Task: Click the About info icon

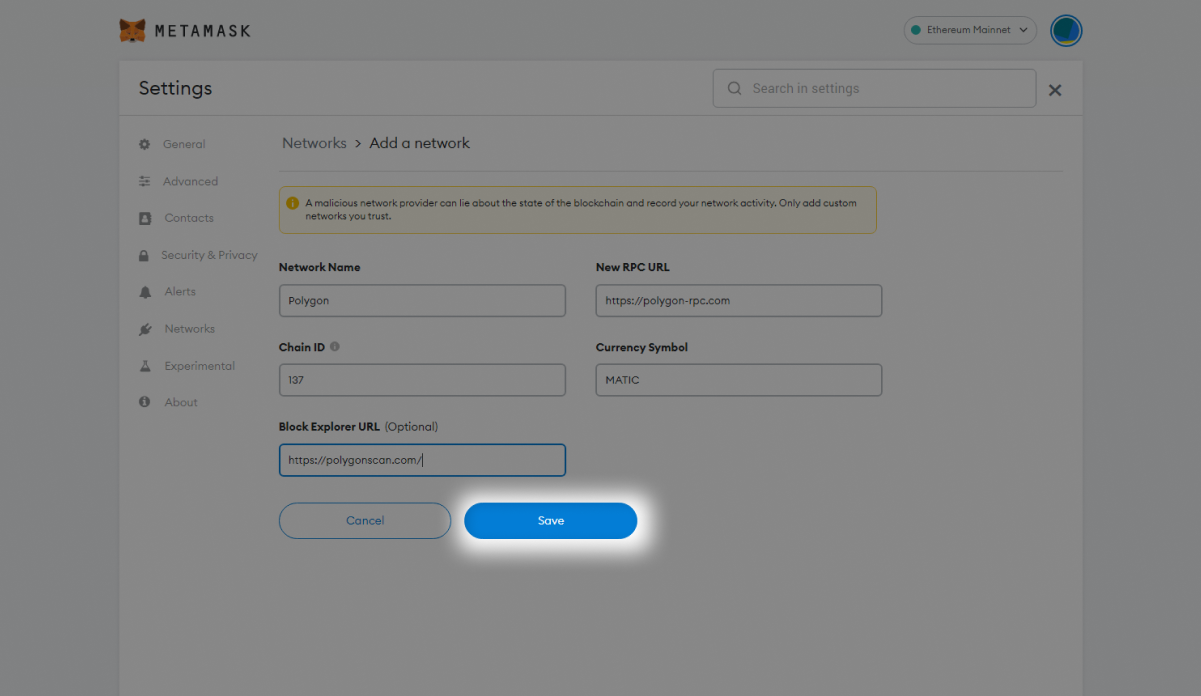Action: point(144,402)
